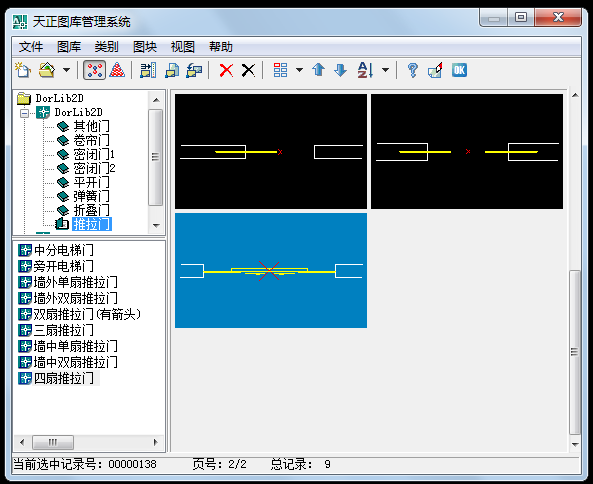Click the red triangle toolbar icon
The image size is (593, 484).
point(117,70)
